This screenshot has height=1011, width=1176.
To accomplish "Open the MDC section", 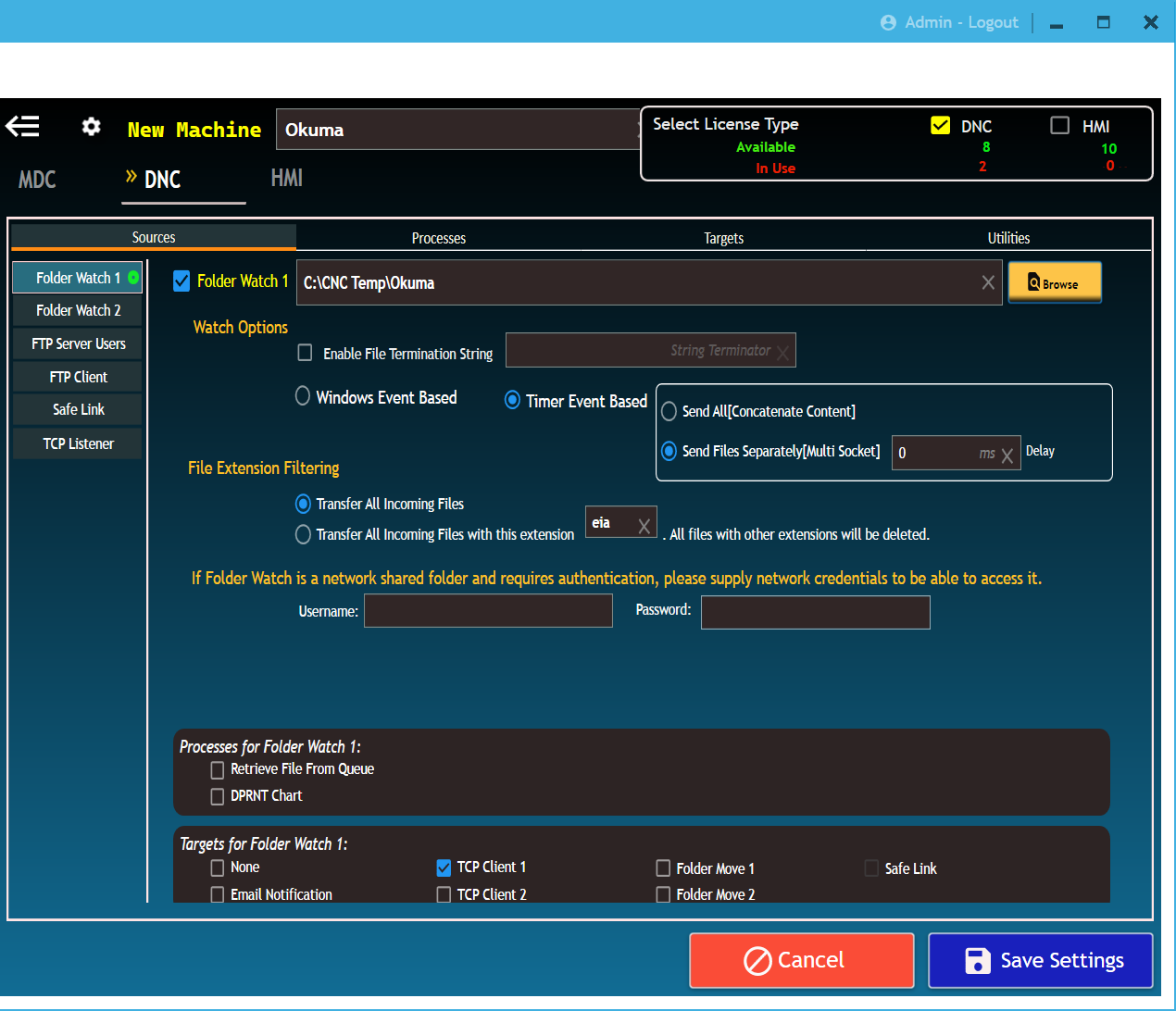I will pos(37,180).
